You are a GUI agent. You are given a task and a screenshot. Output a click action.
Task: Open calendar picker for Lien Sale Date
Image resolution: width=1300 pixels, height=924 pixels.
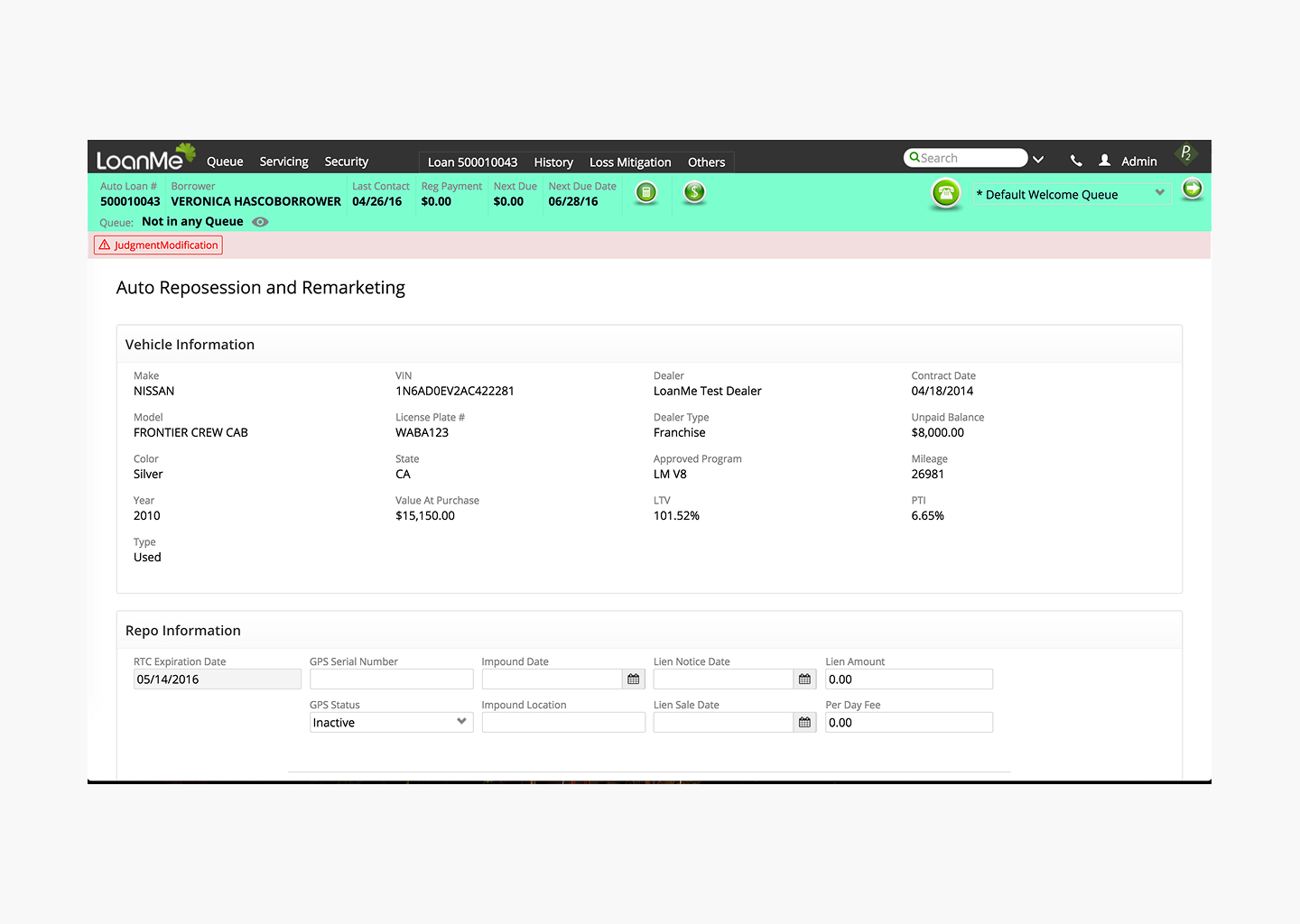coord(805,723)
